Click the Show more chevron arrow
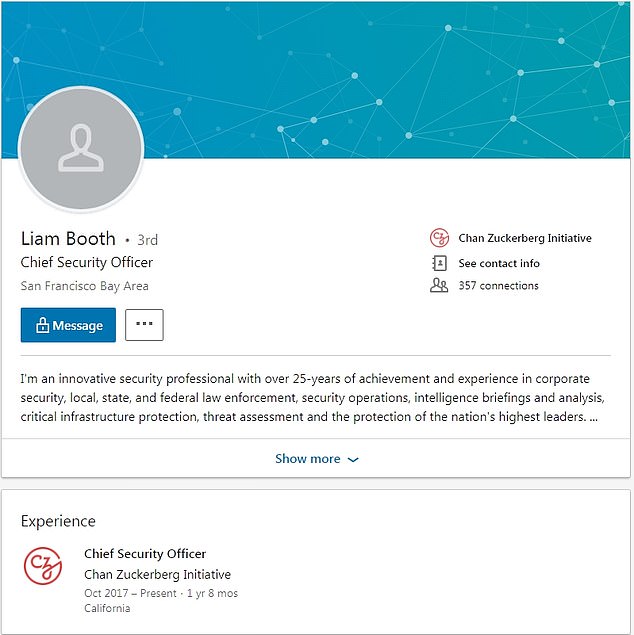The width and height of the screenshot is (634, 635). pos(353,459)
